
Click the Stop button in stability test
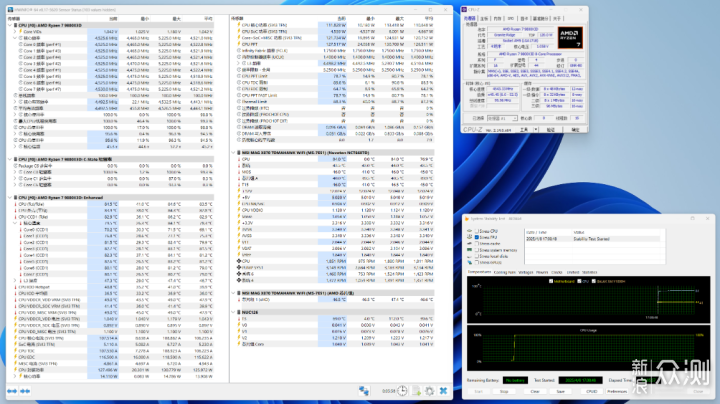(504, 392)
